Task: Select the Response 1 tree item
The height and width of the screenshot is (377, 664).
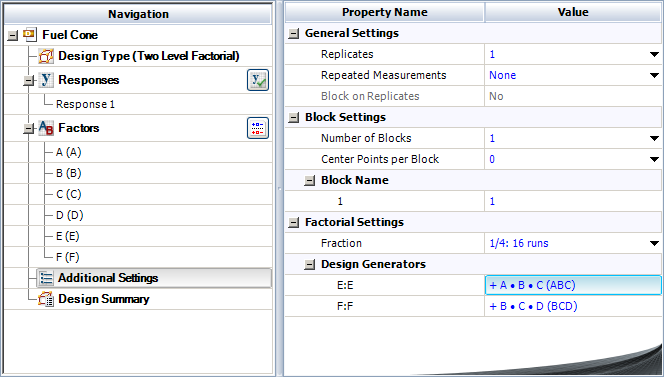Action: (x=85, y=104)
